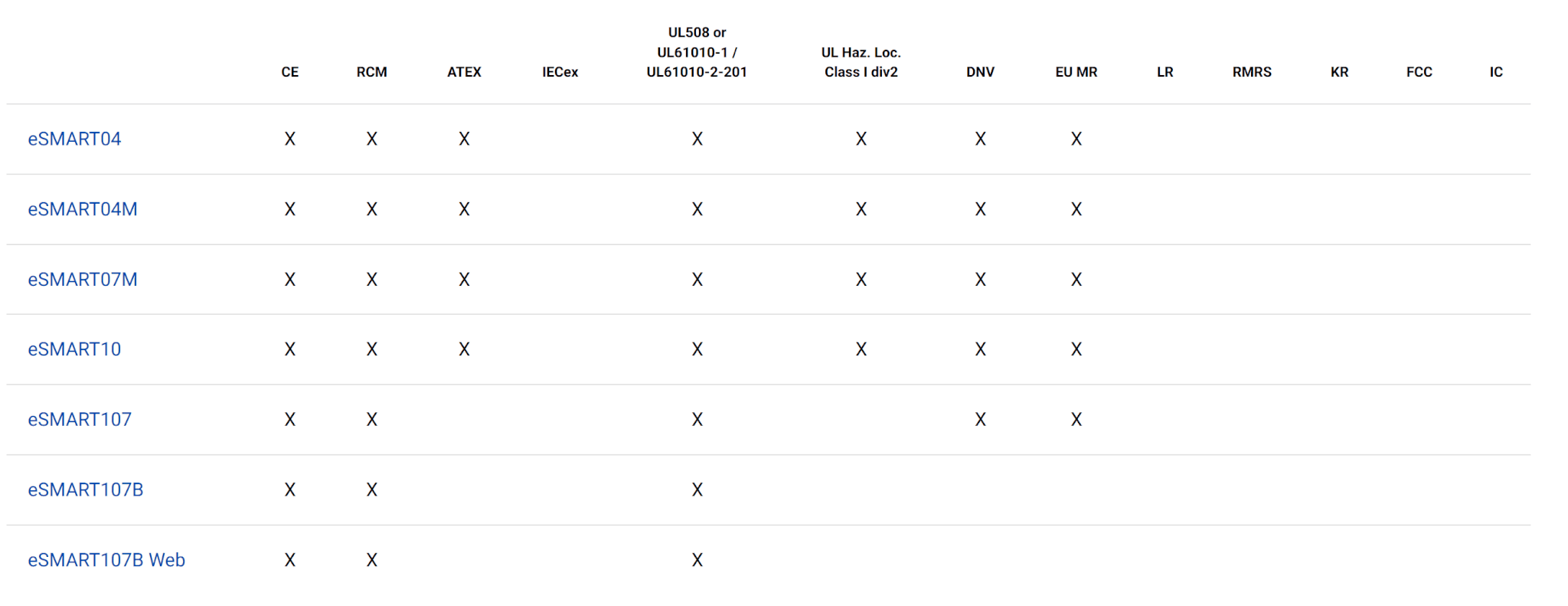Click the IC column header
This screenshot has width=1568, height=606.
(1496, 72)
